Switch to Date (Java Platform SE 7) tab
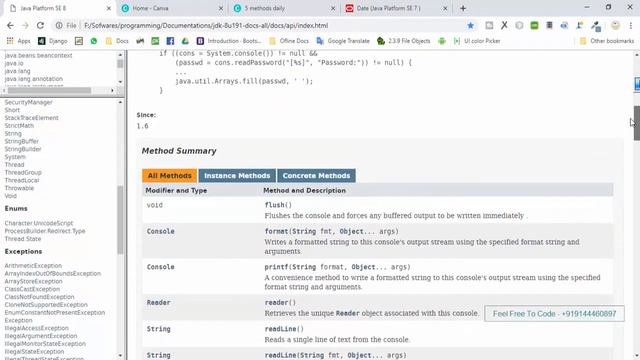Screen dimensions: 640x360 click(x=396, y=8)
